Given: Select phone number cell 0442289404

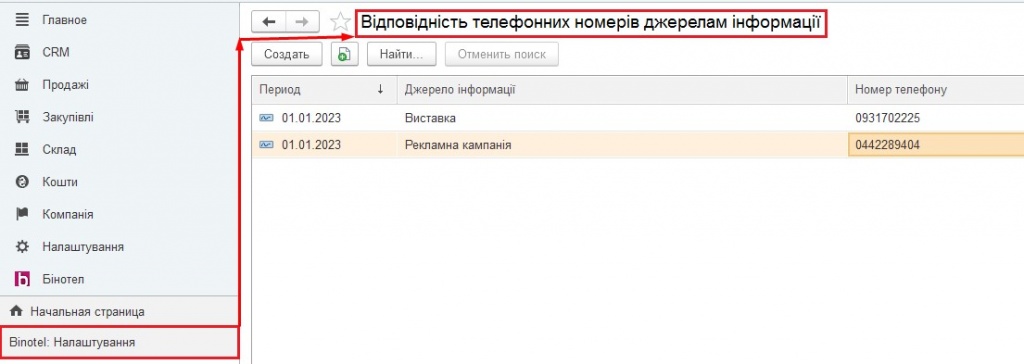Looking at the screenshot, I should tap(935, 145).
